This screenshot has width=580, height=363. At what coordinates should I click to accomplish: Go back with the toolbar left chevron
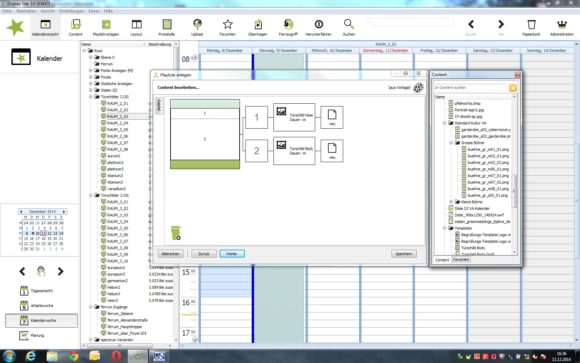[x=471, y=25]
